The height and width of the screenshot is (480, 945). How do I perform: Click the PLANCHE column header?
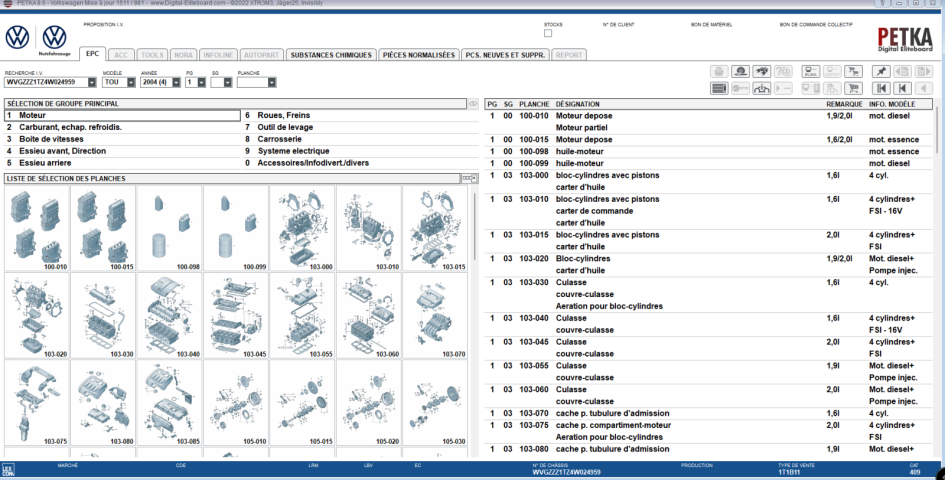pyautogui.click(x=534, y=104)
